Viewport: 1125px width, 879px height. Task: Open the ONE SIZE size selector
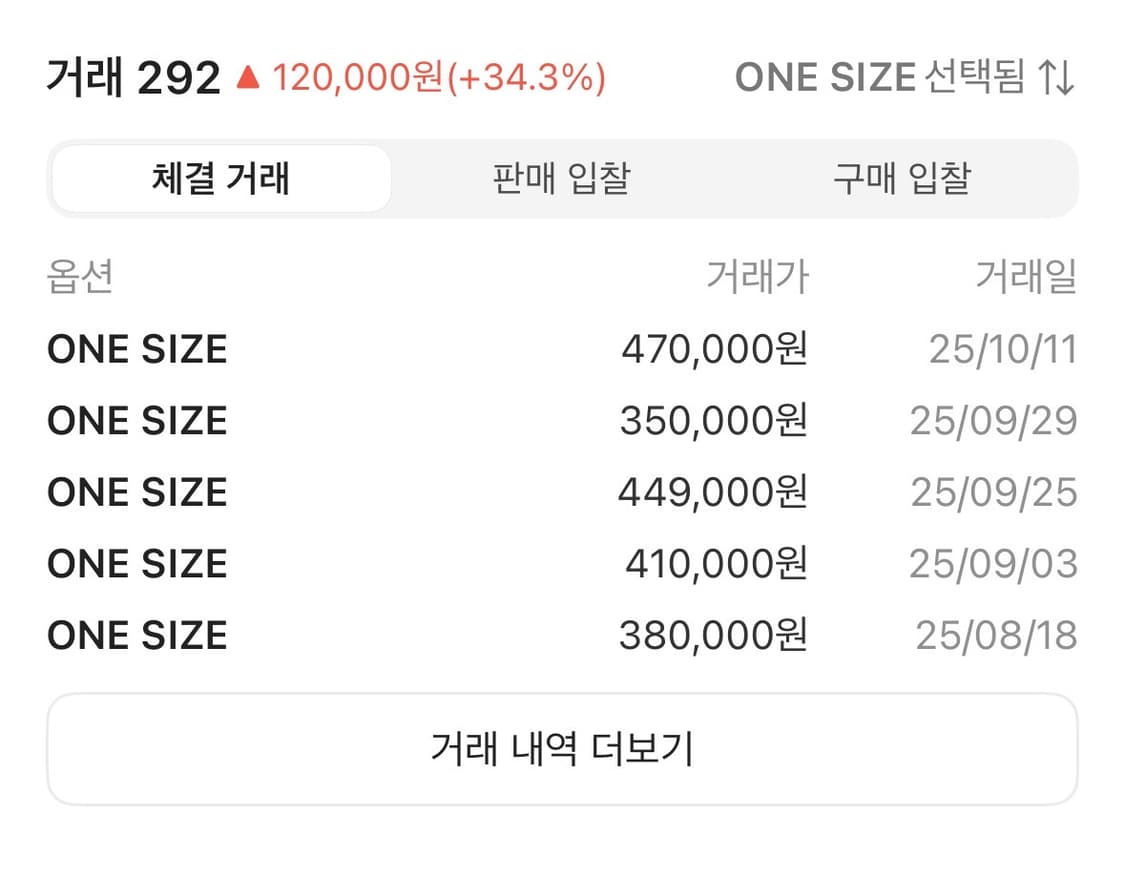pos(885,78)
